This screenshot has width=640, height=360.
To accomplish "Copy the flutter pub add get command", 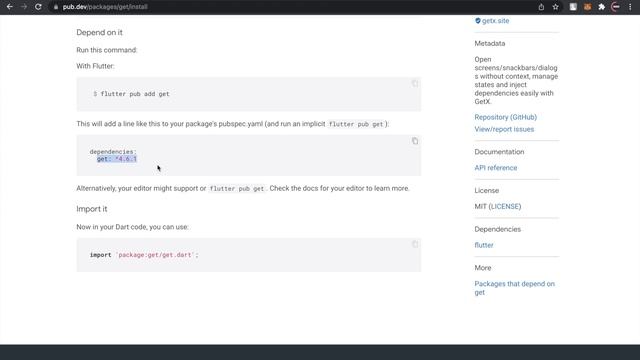I will [415, 83].
